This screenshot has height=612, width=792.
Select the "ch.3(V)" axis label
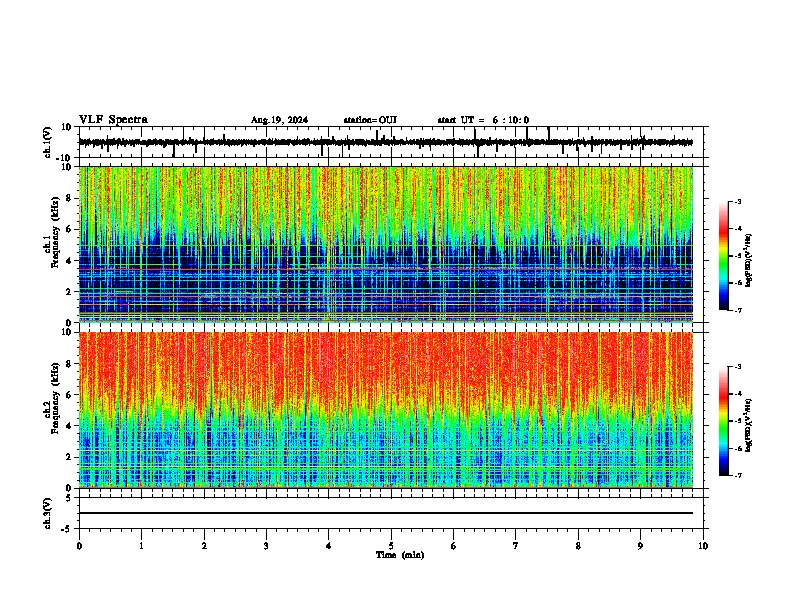tap(48, 513)
